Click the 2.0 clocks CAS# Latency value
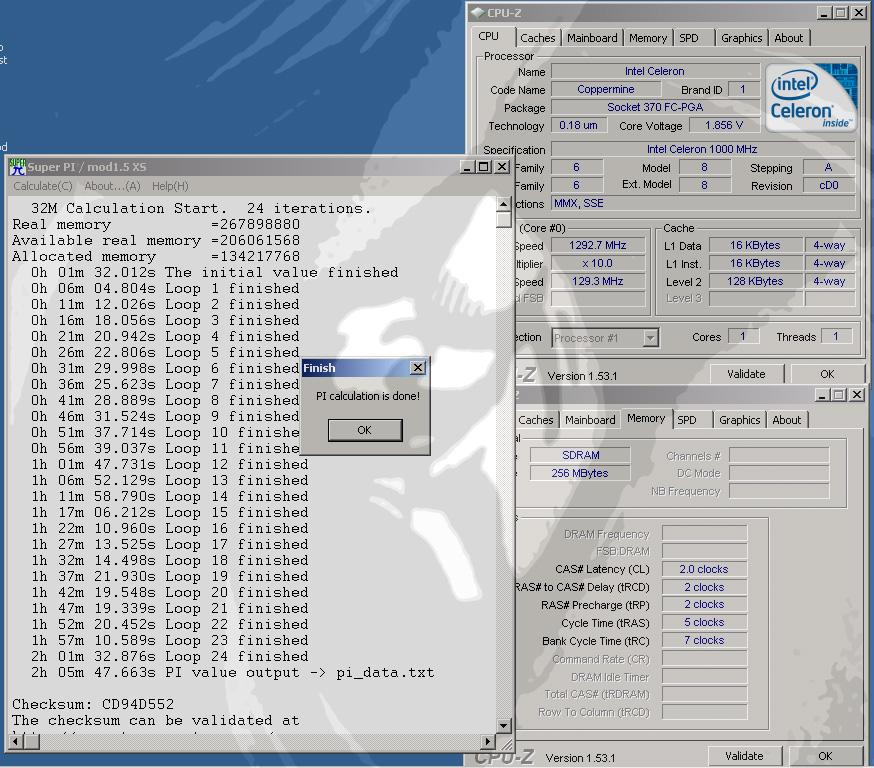Image resolution: width=874 pixels, height=768 pixels. point(704,569)
